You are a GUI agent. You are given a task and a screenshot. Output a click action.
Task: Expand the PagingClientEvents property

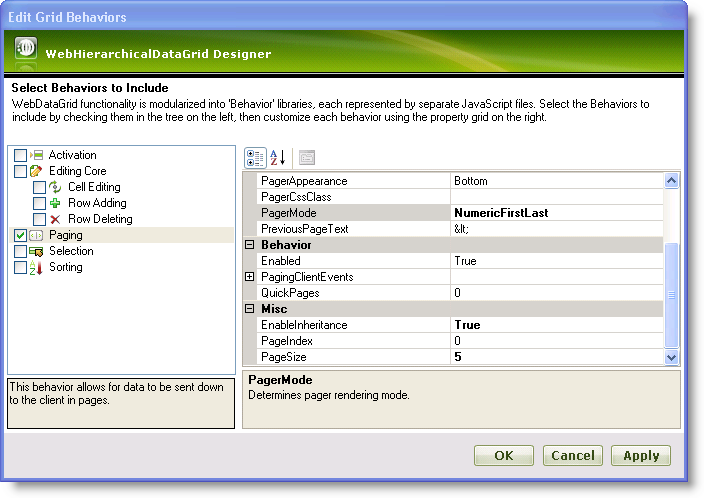[250, 277]
